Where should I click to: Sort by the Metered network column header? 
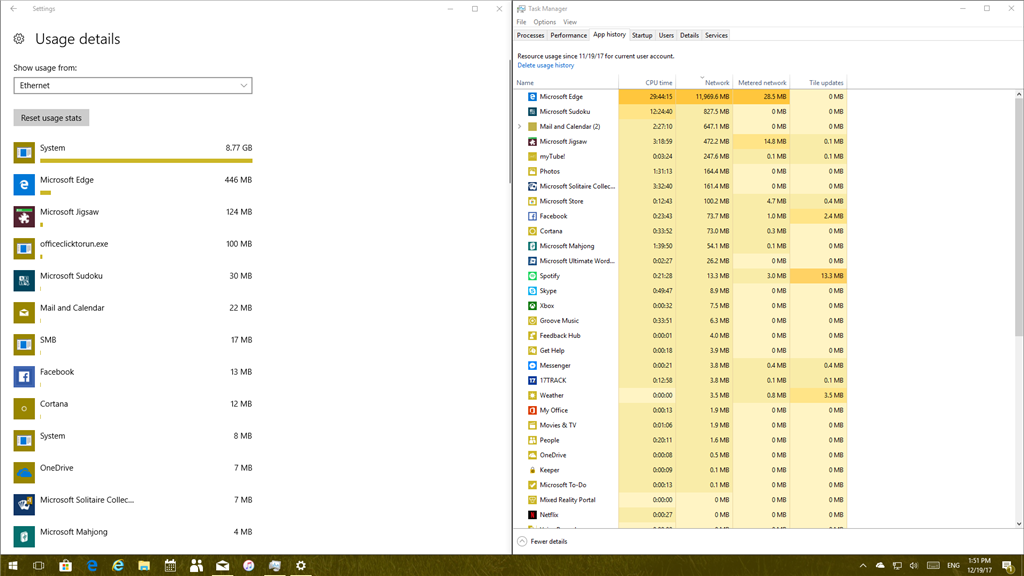pos(761,83)
